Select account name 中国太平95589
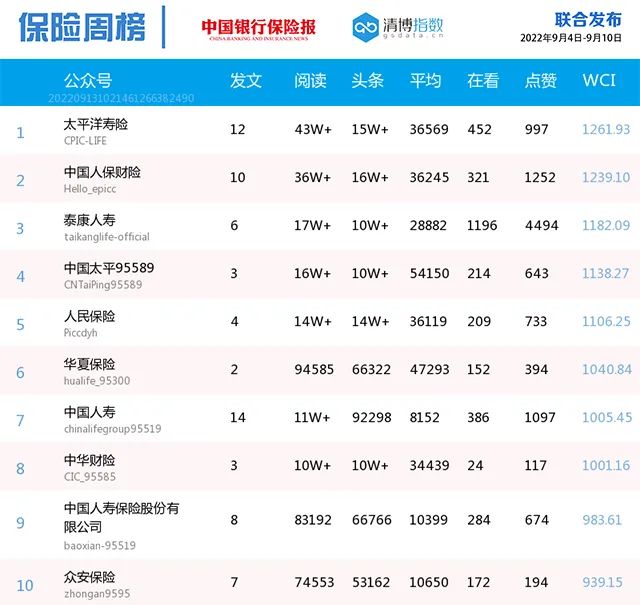640x605 pixels. click(x=109, y=268)
